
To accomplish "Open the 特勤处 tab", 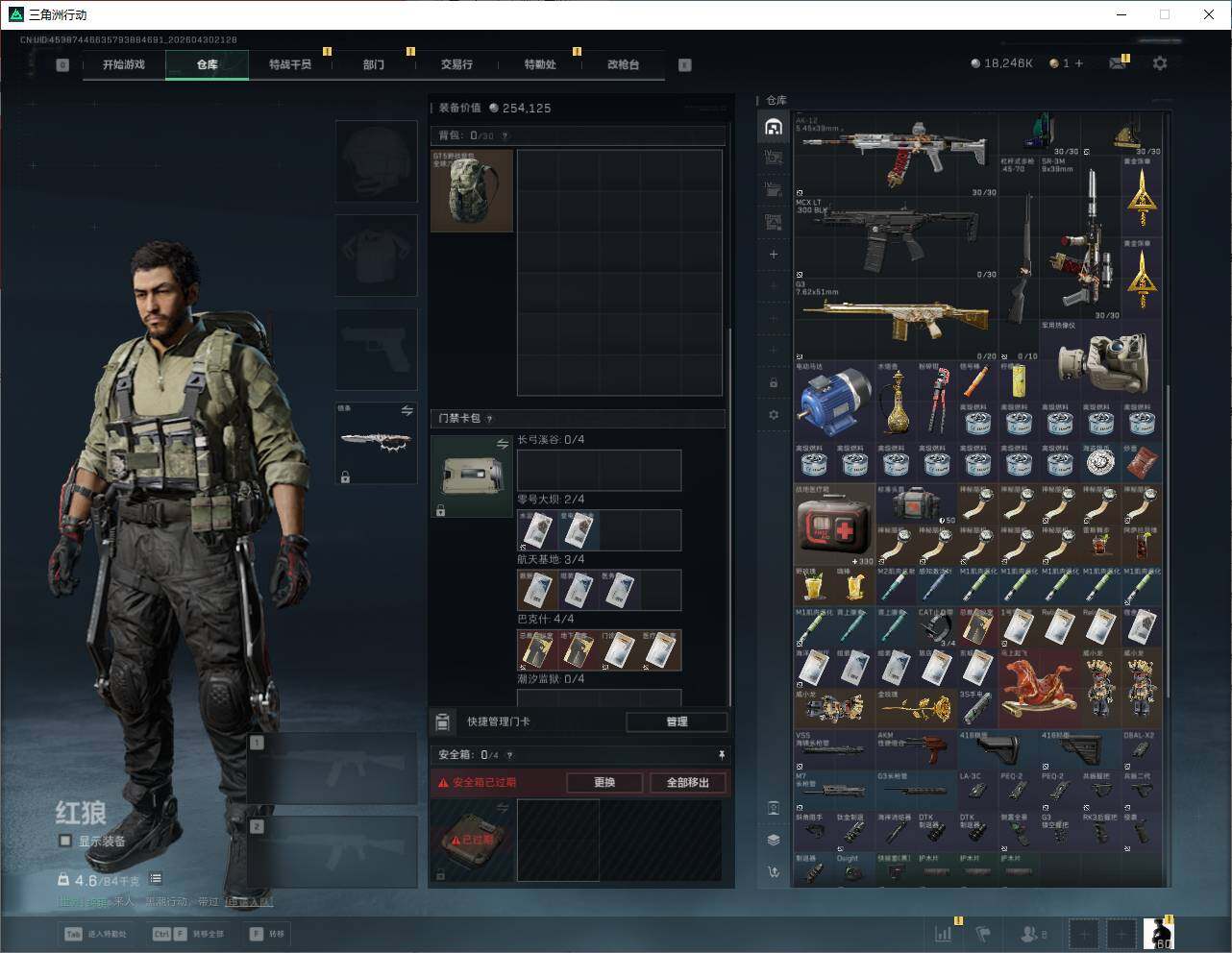I will tap(540, 64).
